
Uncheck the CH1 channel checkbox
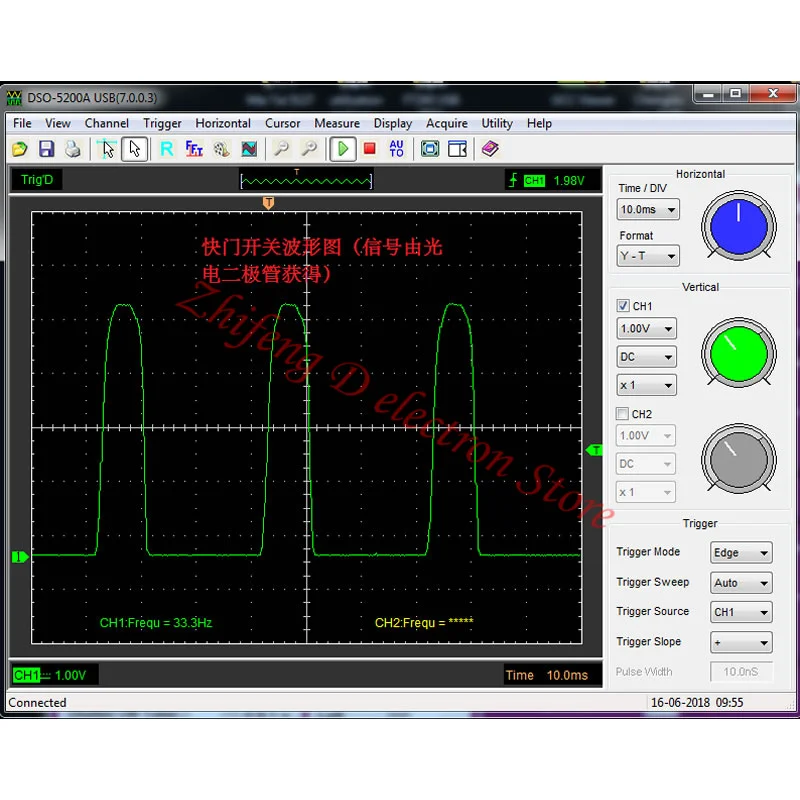coord(623,306)
